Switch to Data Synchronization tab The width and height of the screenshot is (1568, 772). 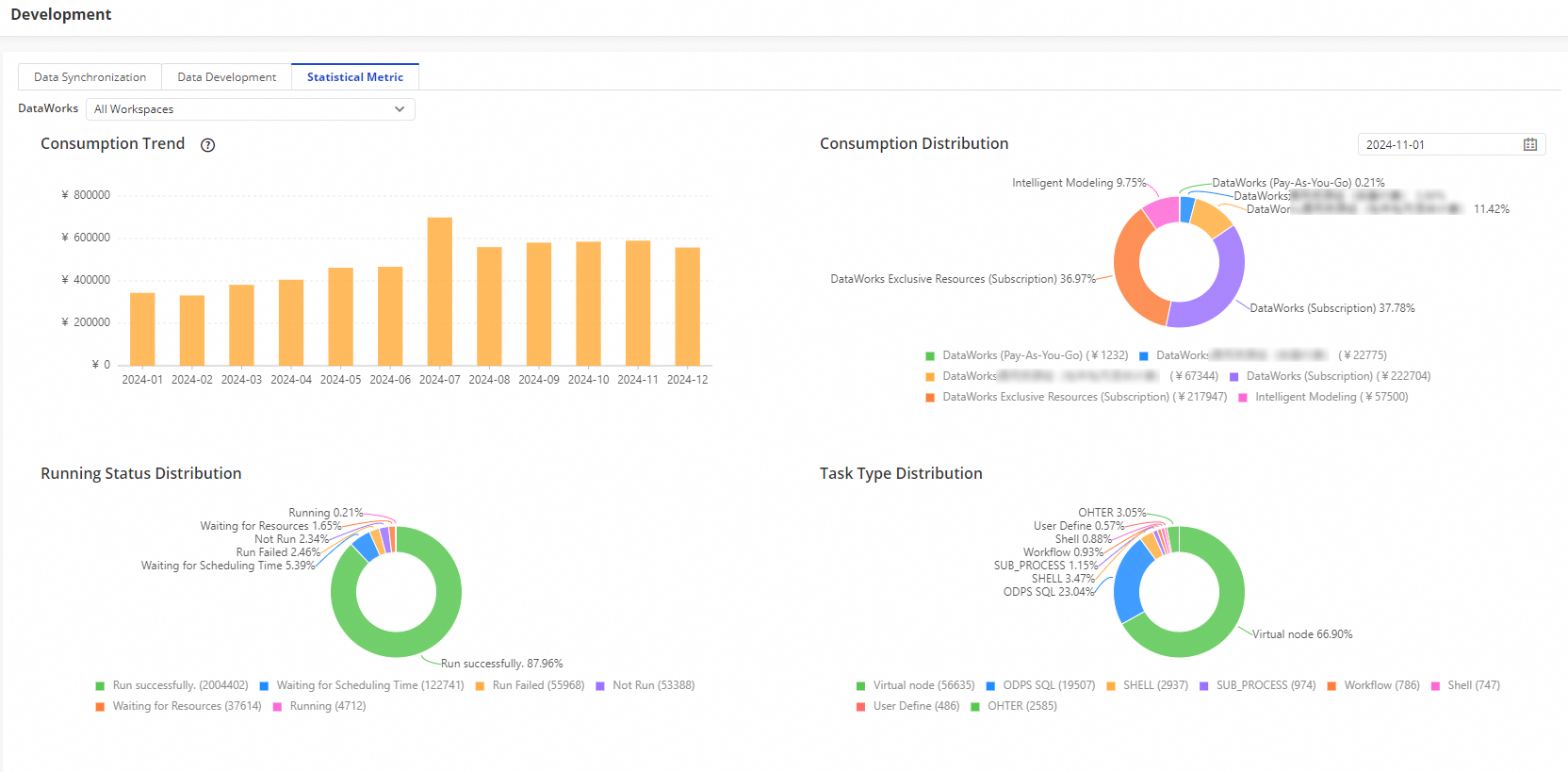coord(90,77)
